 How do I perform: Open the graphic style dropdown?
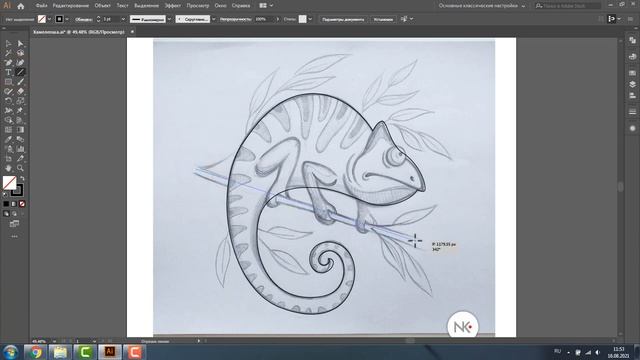point(310,19)
